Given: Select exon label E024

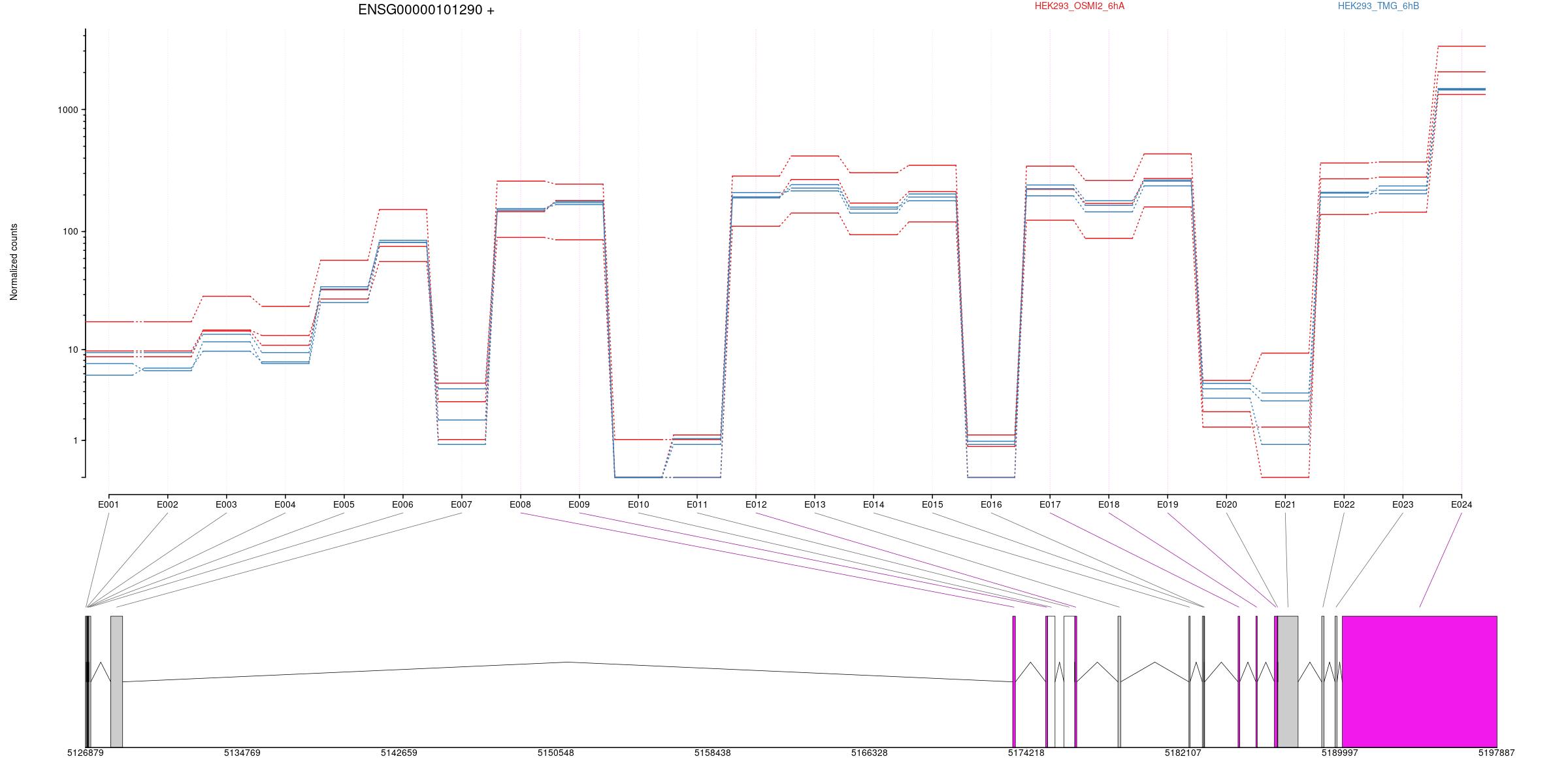Looking at the screenshot, I should 1462,504.
